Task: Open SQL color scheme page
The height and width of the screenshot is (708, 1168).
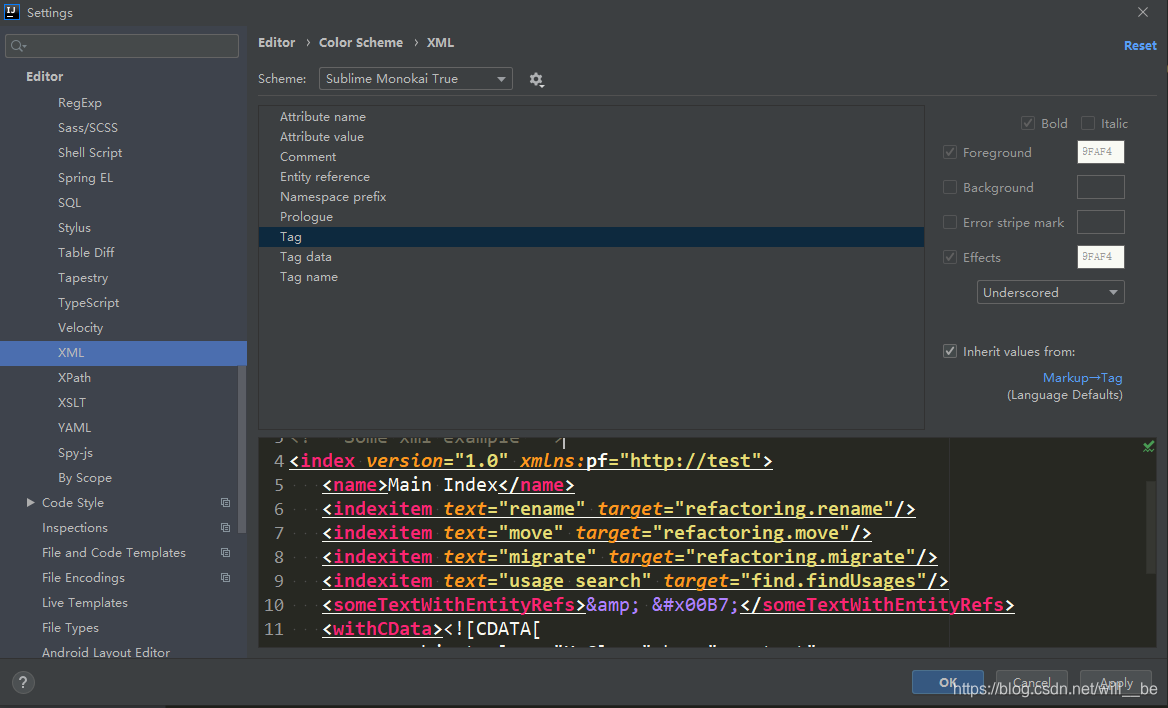Action: coord(69,203)
